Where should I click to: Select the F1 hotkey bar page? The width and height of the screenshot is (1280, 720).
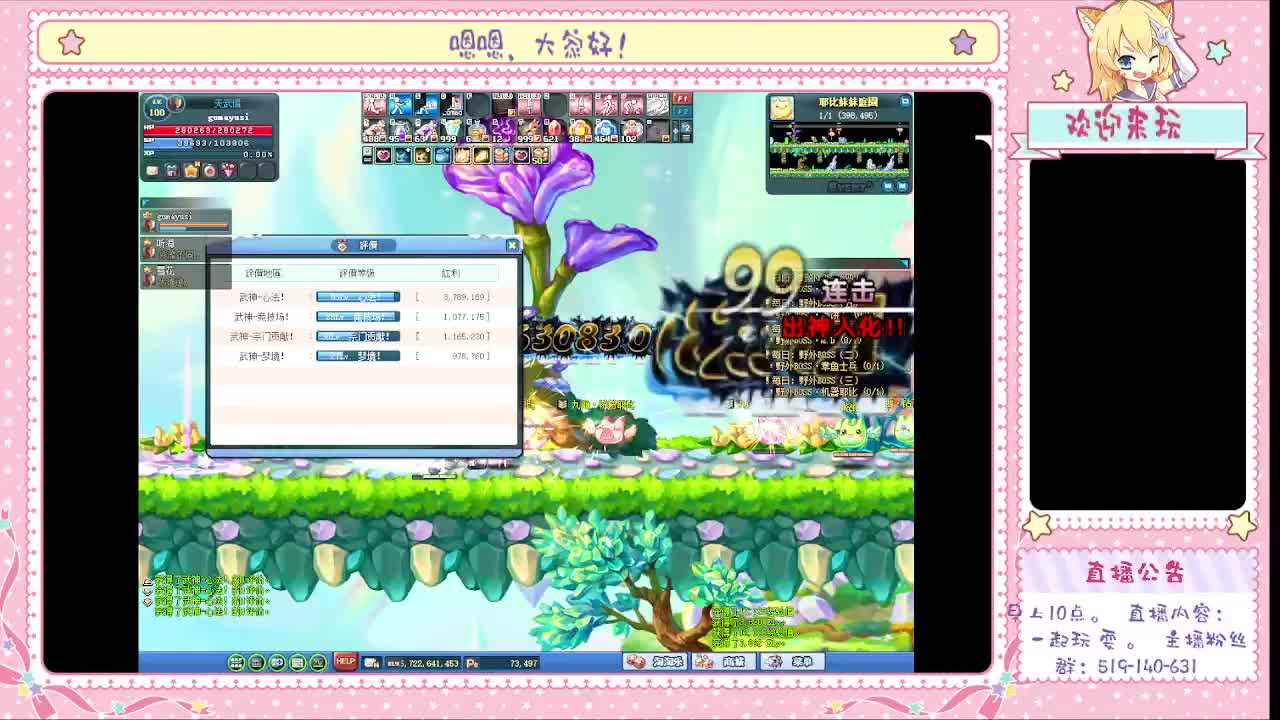[x=682, y=100]
